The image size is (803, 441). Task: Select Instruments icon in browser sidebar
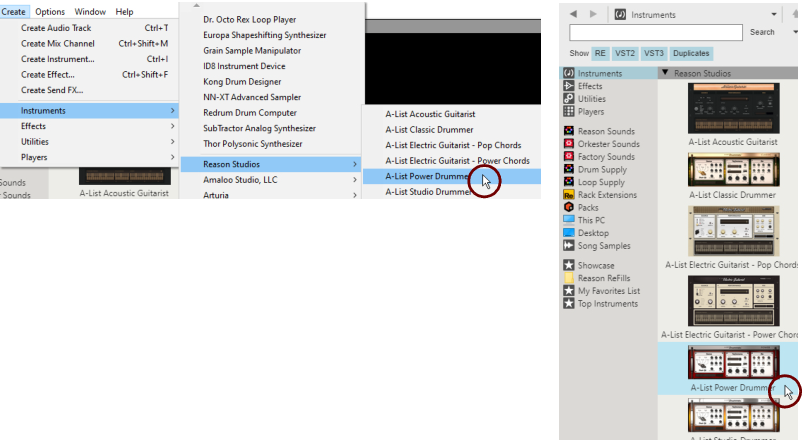tap(568, 73)
